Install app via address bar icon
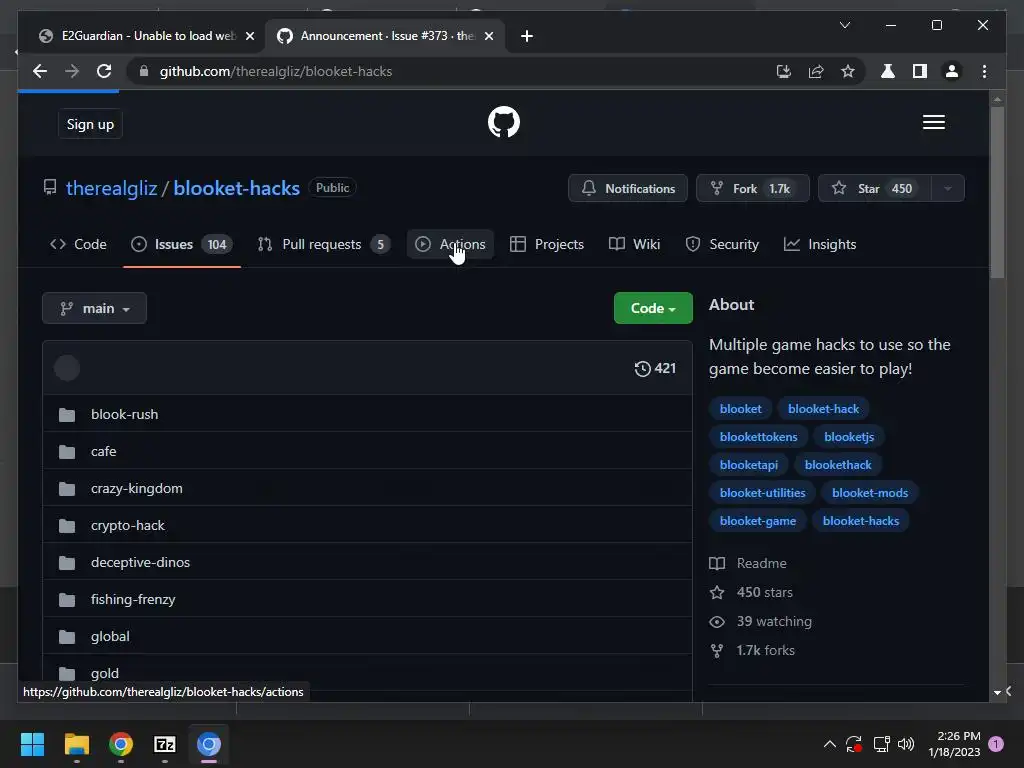Screen dimensions: 1024x768 784,71
